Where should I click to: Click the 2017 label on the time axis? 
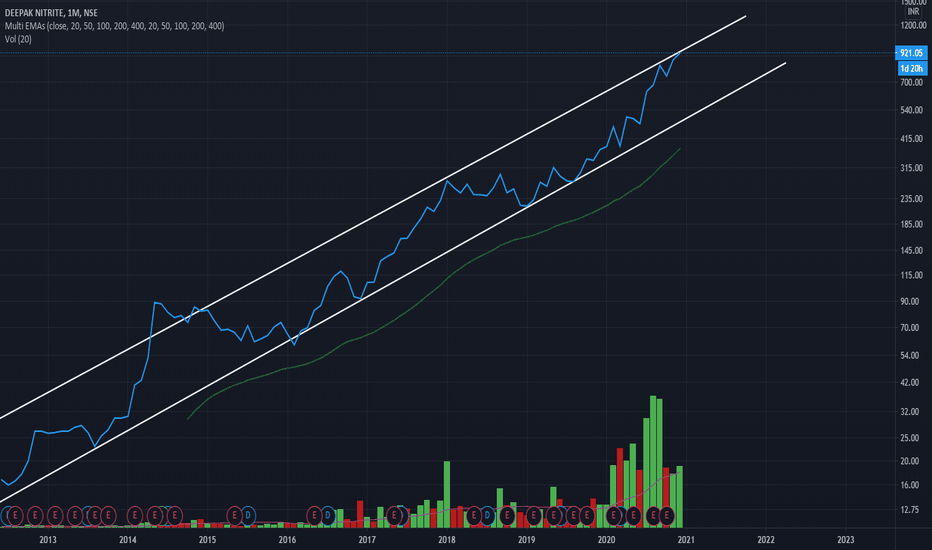tap(367, 540)
